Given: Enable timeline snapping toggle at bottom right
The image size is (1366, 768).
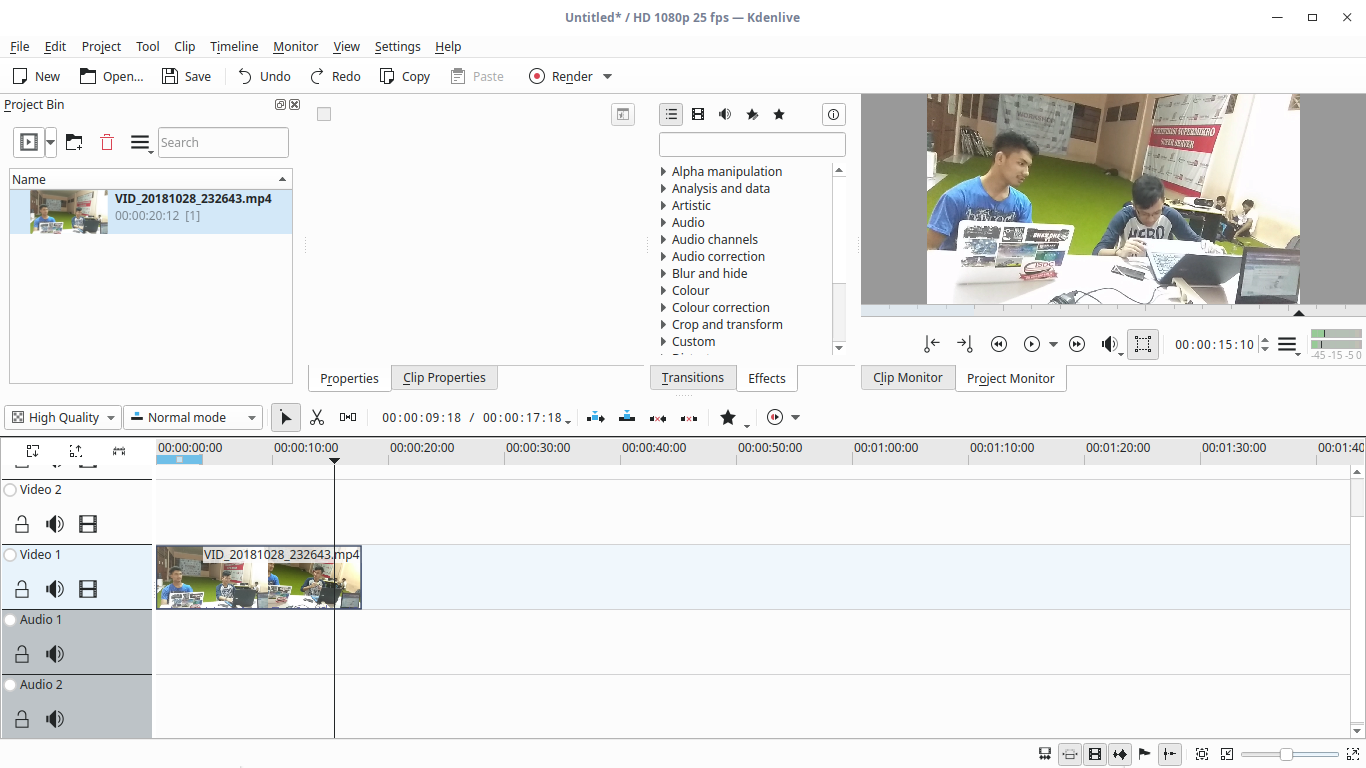Looking at the screenshot, I should [x=1169, y=754].
